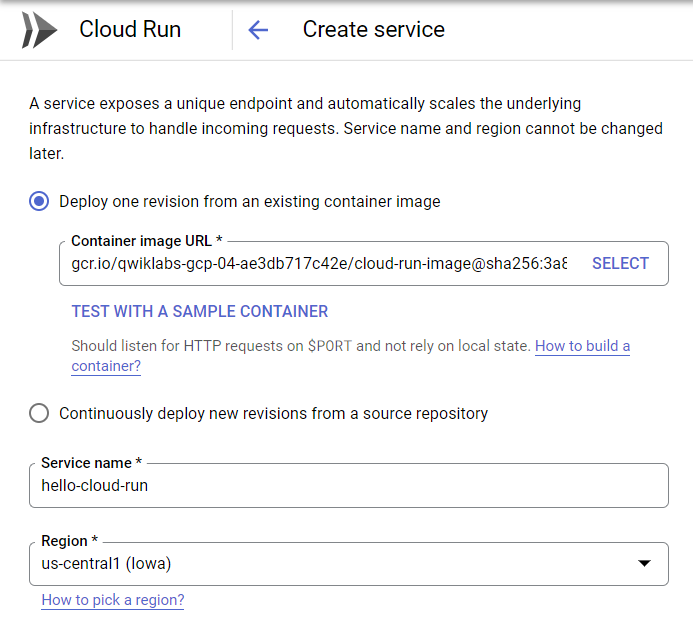Open the 'How to build a container?' link
This screenshot has height=637, width=693.
tap(582, 347)
